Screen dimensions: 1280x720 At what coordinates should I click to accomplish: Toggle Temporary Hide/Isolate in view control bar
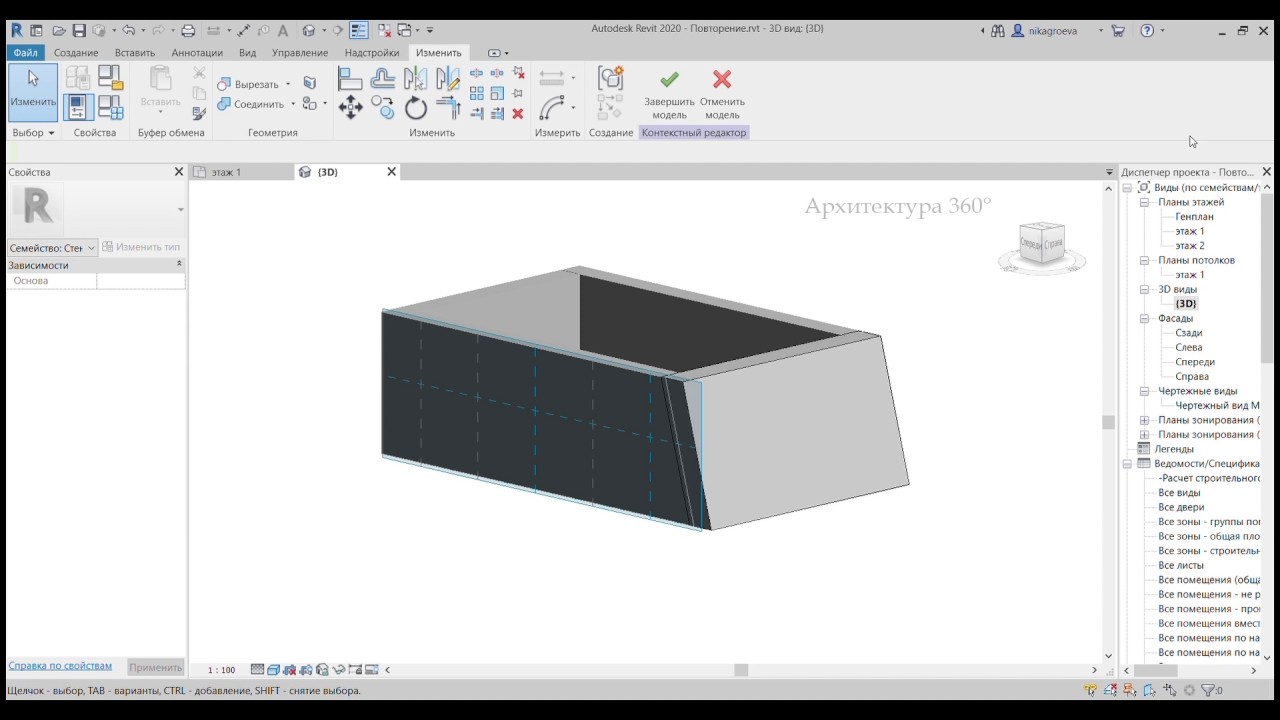339,670
